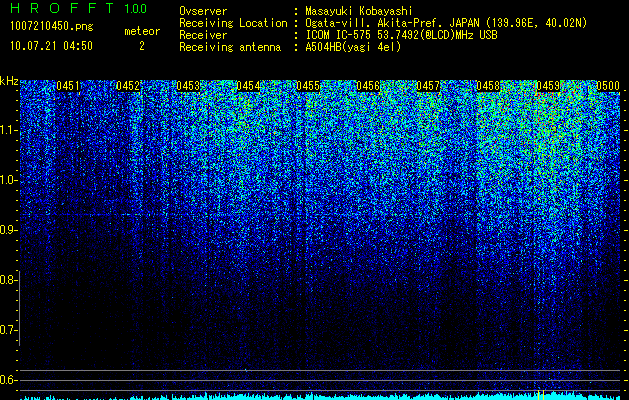Viewport: 629px width, 400px height.
Task: Click the Receiving antenna field label
Action: (230, 47)
